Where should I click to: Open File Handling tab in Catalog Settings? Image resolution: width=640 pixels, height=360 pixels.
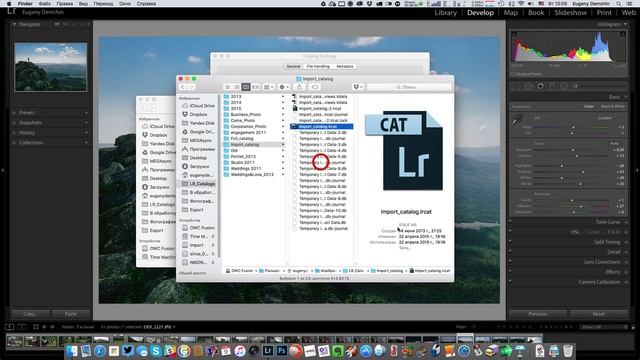(318, 66)
